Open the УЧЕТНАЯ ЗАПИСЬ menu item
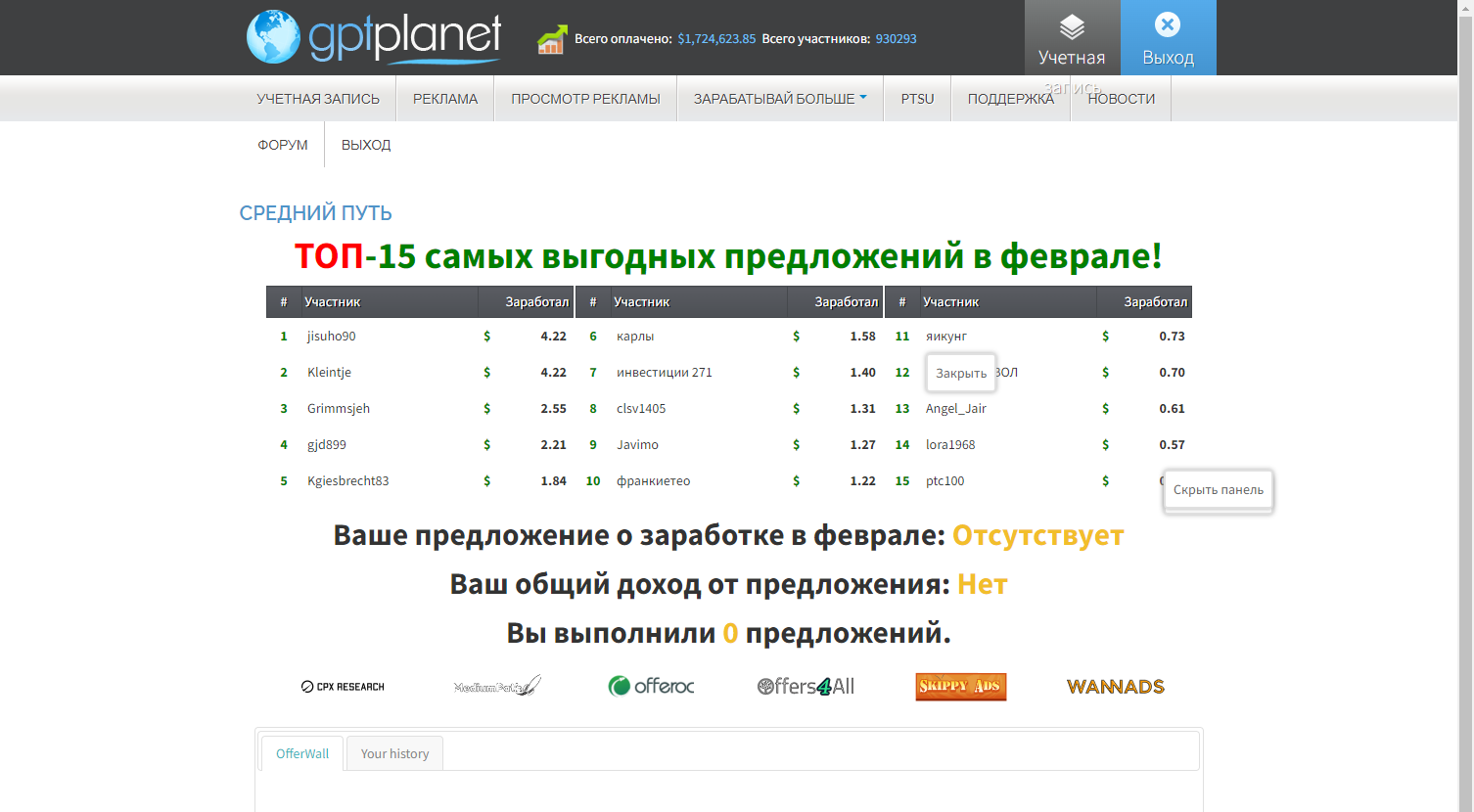Image resolution: width=1474 pixels, height=812 pixels. point(318,99)
